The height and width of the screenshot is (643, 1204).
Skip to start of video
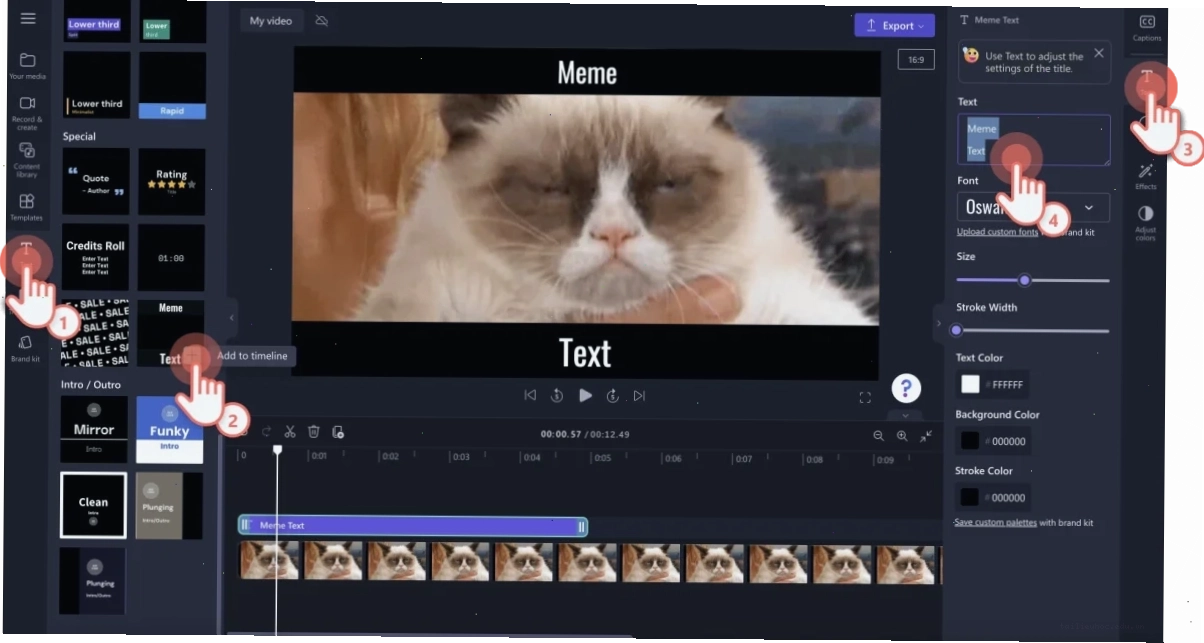530,396
